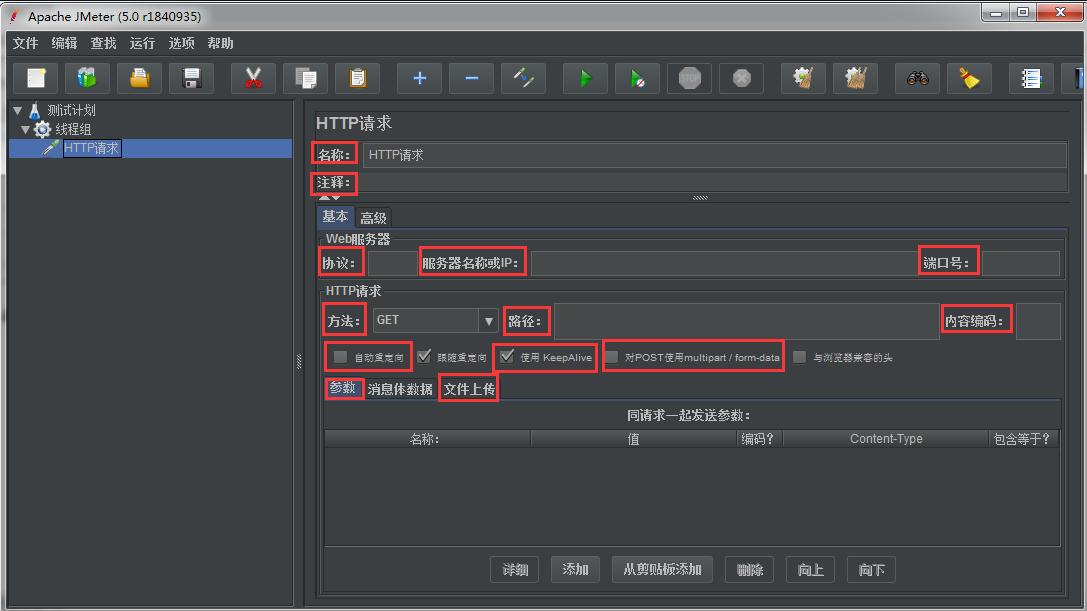
Task: Click the 内容编码 encoding input field
Action: [x=1038, y=321]
